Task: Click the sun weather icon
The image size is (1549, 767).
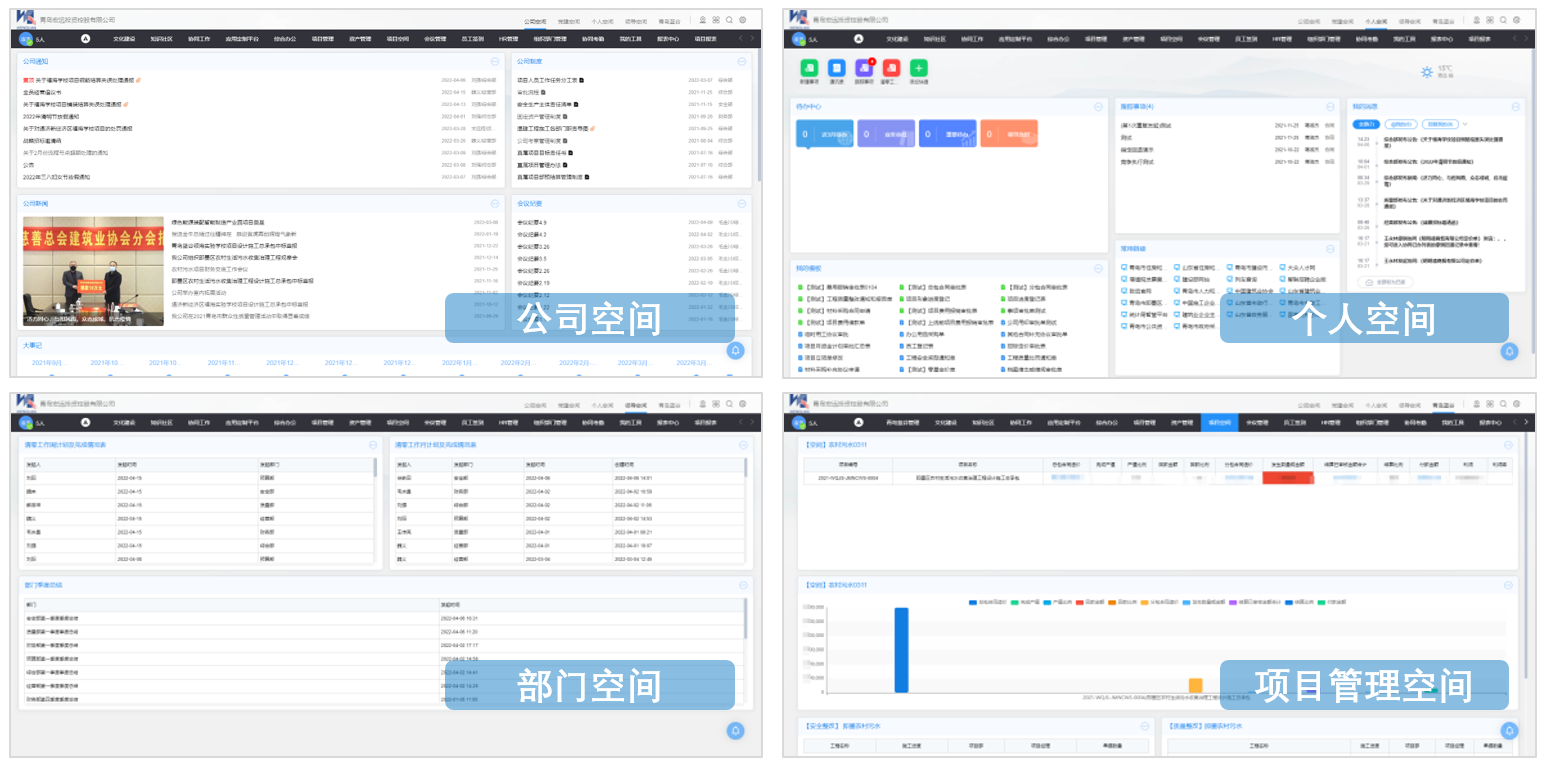Action: coord(1426,72)
